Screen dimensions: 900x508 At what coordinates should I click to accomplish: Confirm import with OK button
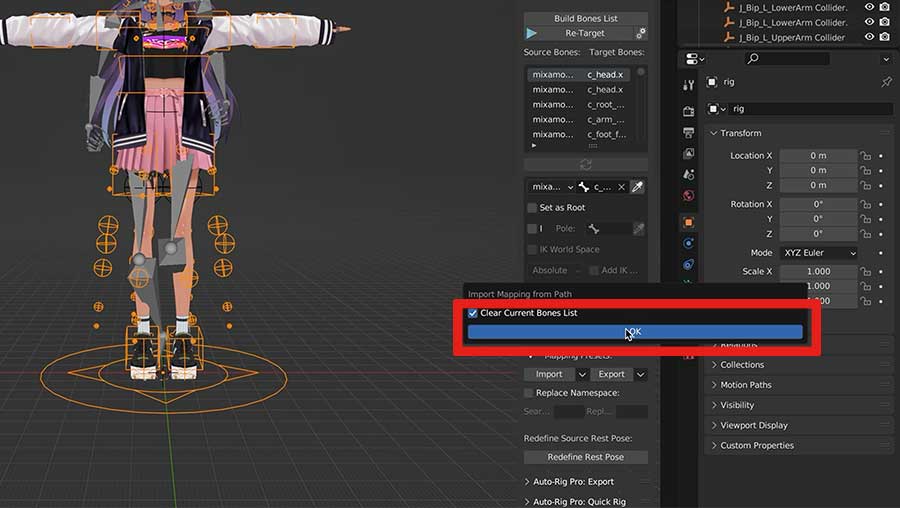635,332
